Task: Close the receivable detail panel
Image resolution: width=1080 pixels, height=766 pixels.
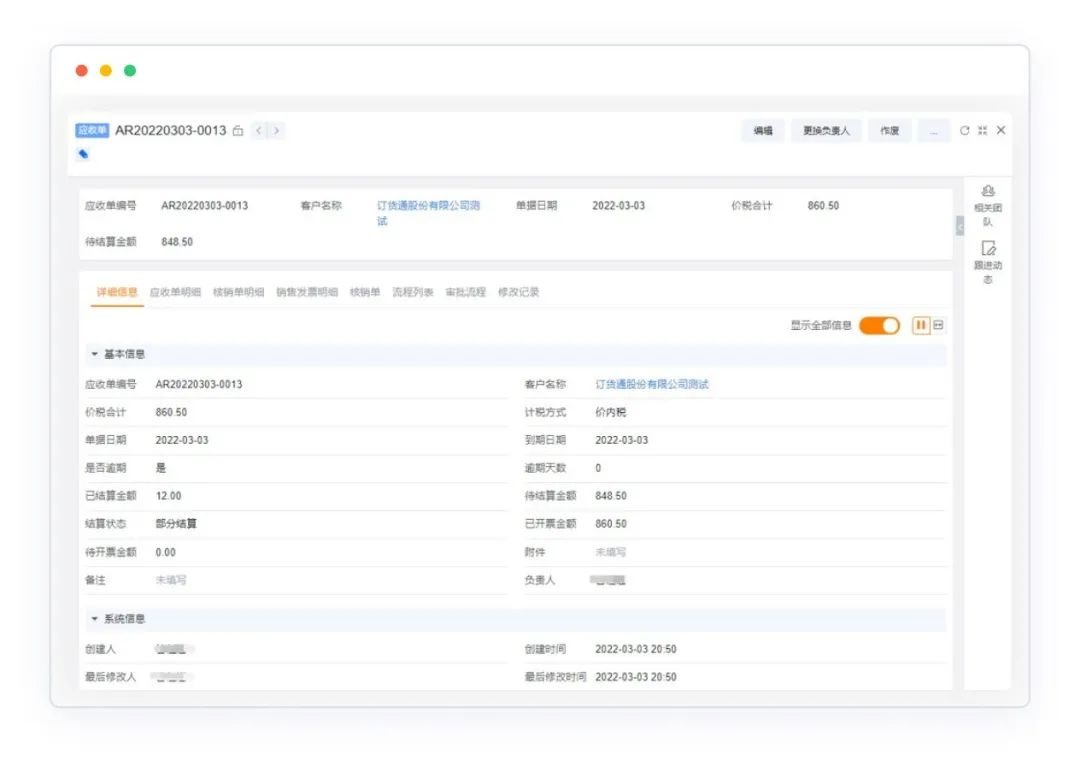Action: coord(1001,130)
